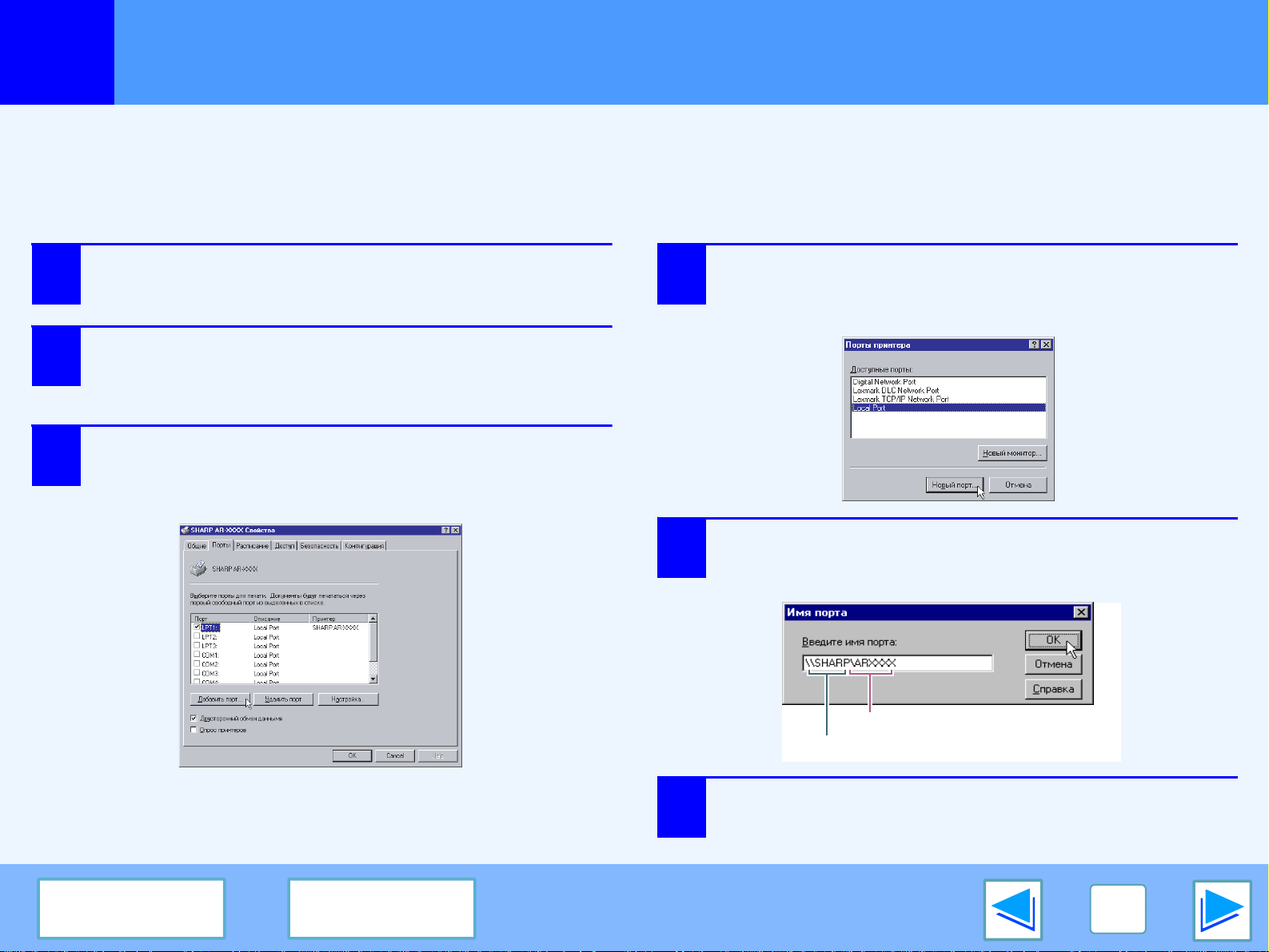Click help question mark in Свойства dialog
Screen dimensions: 1269x952
[x=445, y=530]
